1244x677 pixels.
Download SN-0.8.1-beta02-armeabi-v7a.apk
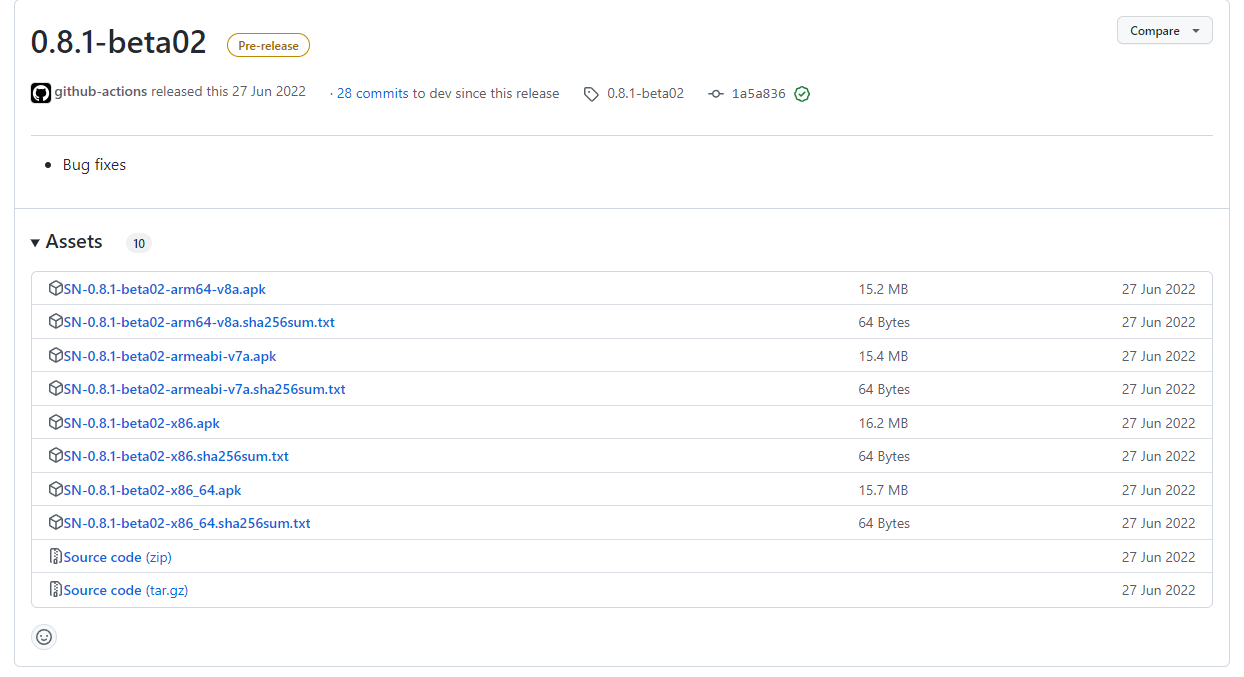[x=170, y=356]
